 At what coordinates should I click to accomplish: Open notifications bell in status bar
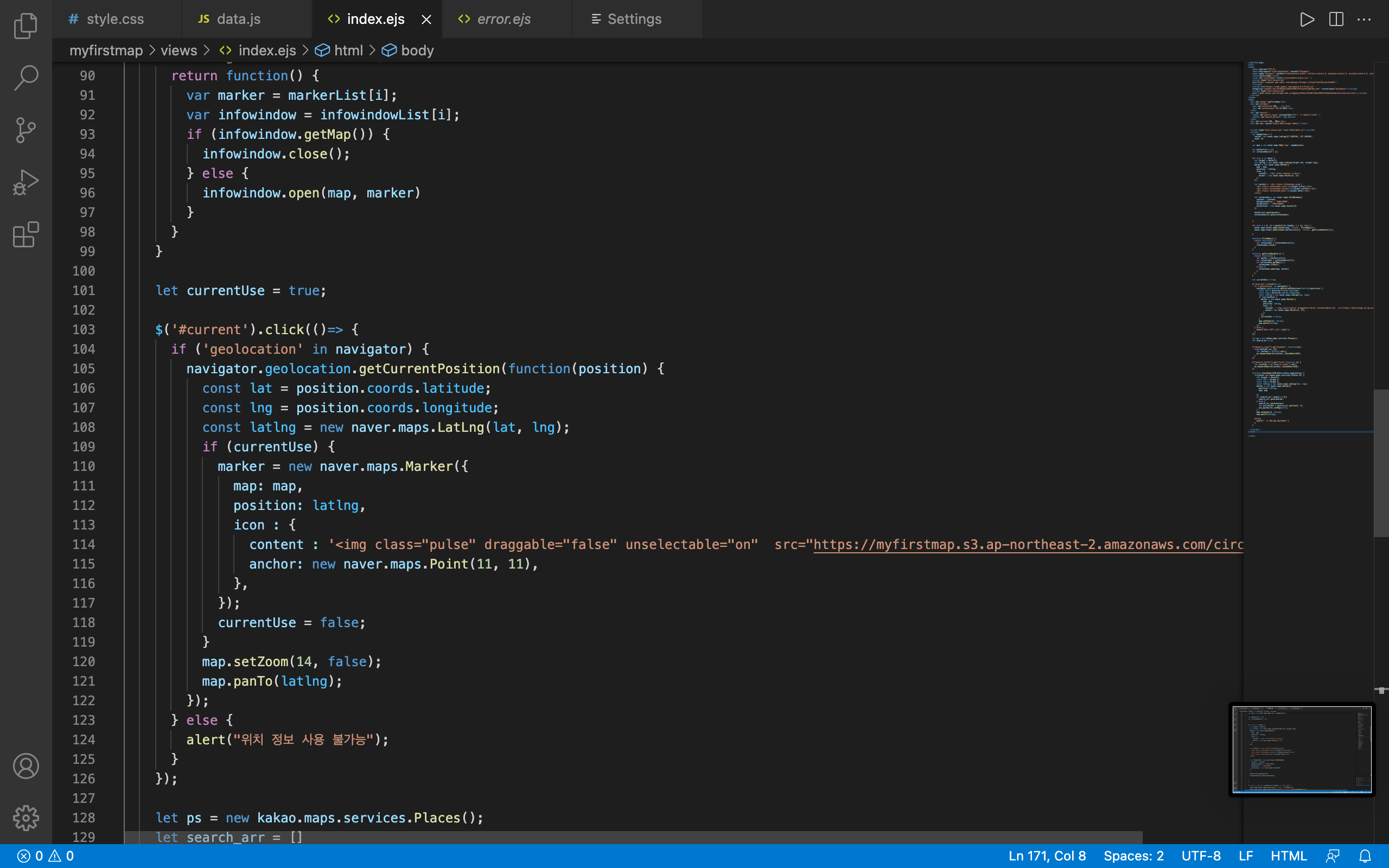(x=1366, y=856)
